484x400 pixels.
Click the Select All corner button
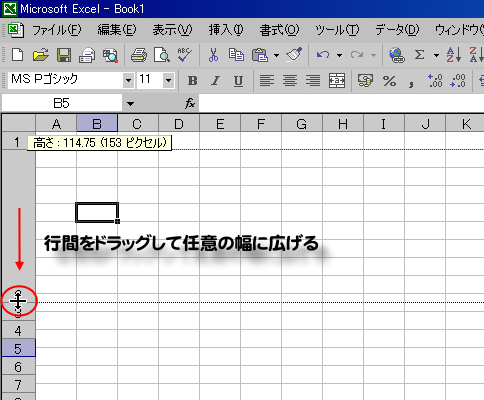(19, 124)
